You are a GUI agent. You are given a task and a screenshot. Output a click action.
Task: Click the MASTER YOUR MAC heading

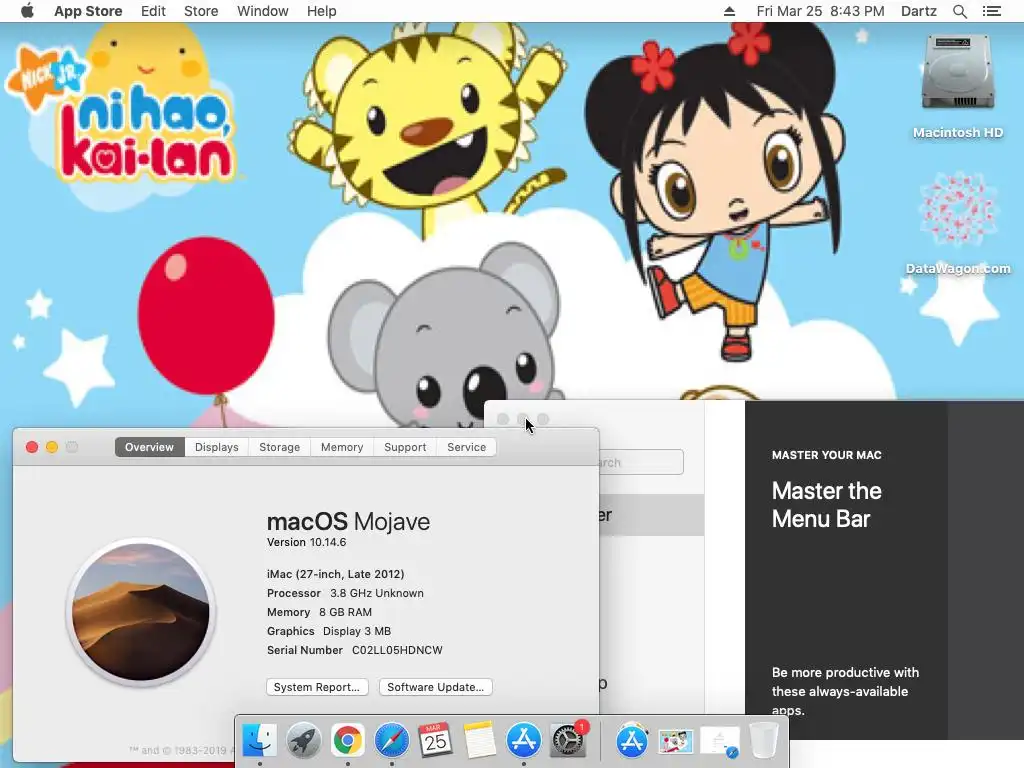pyautogui.click(x=826, y=455)
